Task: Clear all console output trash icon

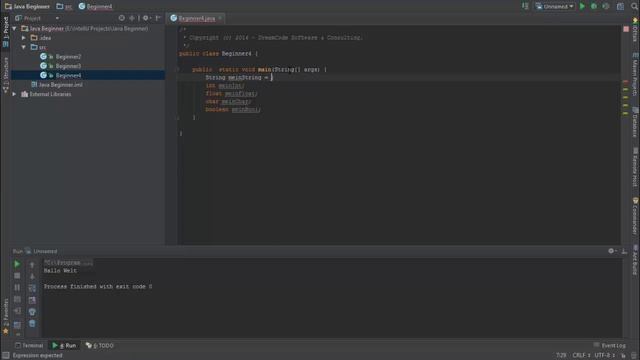Action: coord(32,324)
